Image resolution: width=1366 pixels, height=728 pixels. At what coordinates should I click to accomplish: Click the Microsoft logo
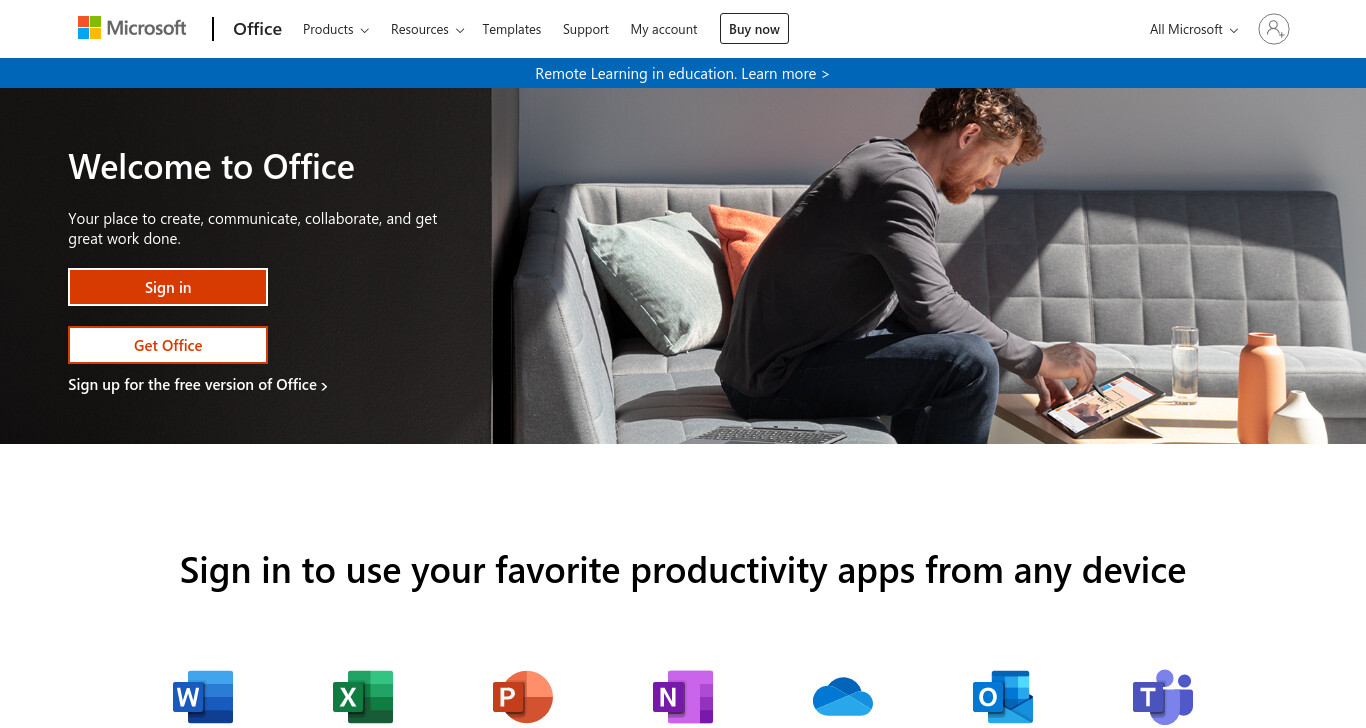132,28
